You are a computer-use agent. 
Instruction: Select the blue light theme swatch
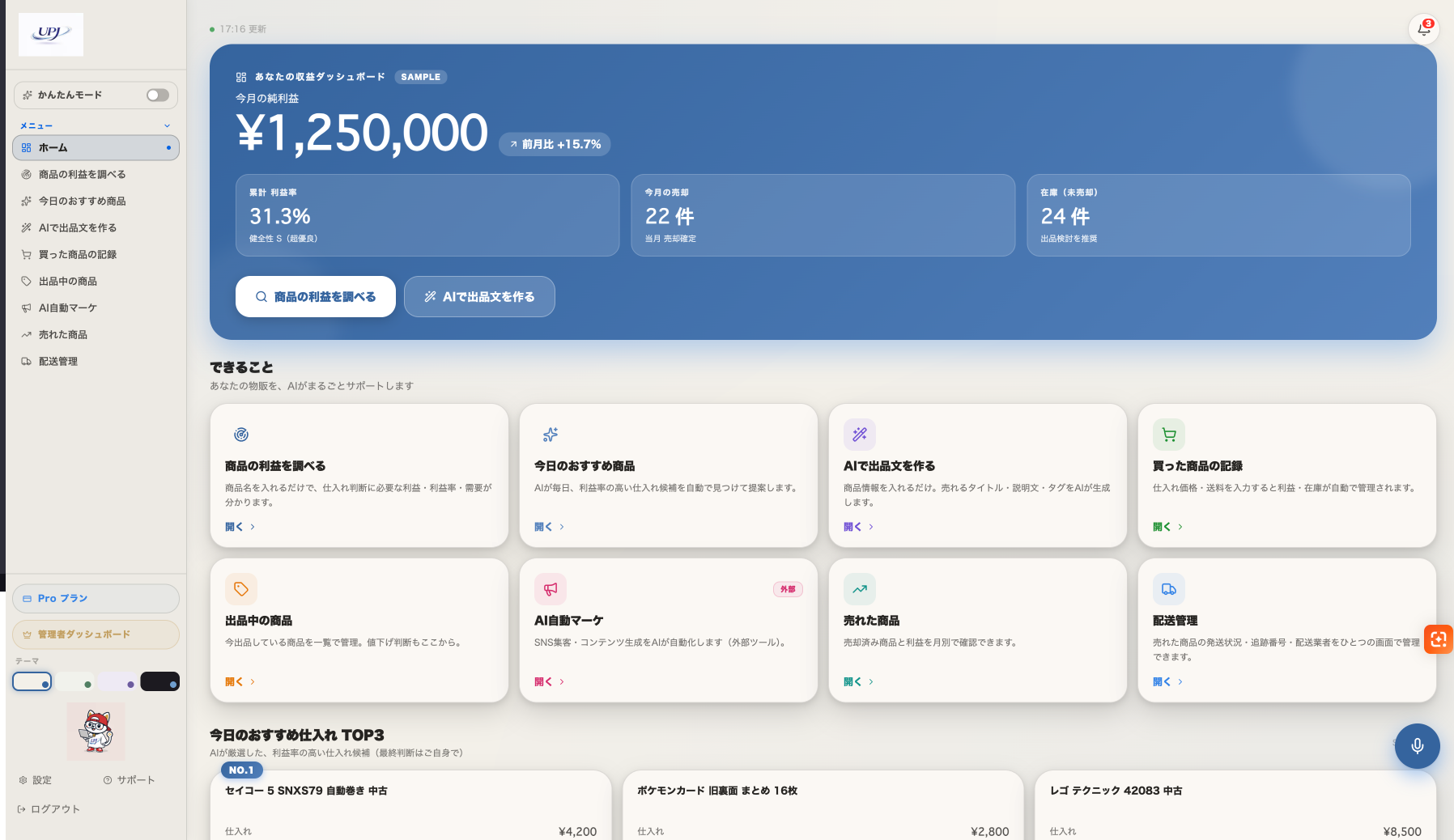click(32, 681)
